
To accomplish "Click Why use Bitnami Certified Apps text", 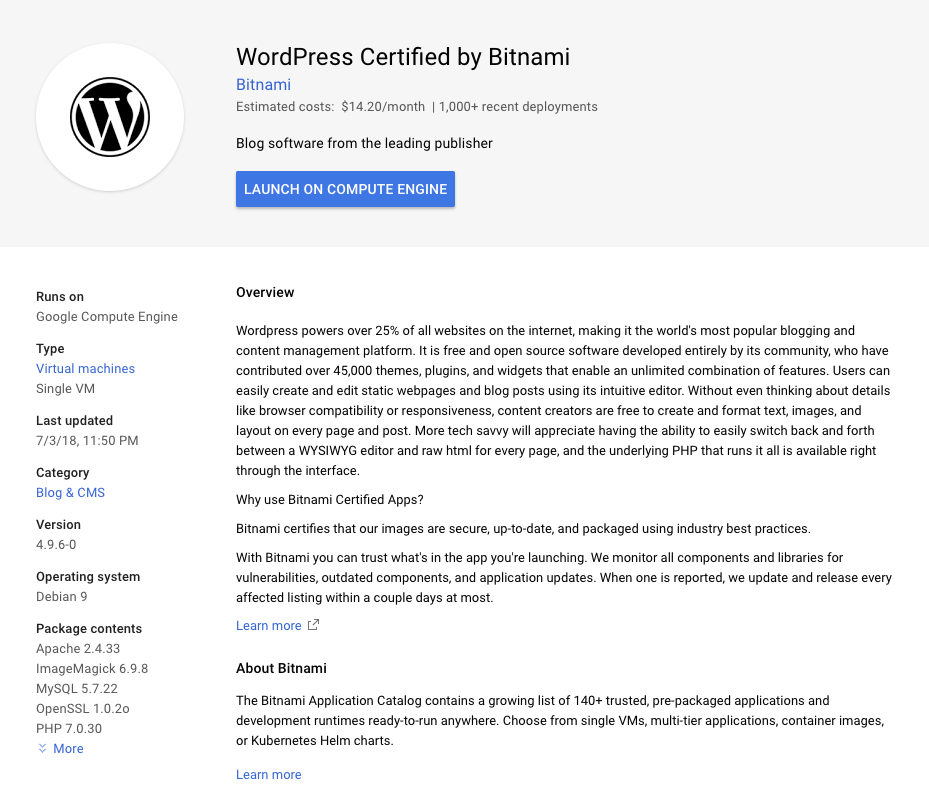I will click(x=329, y=499).
